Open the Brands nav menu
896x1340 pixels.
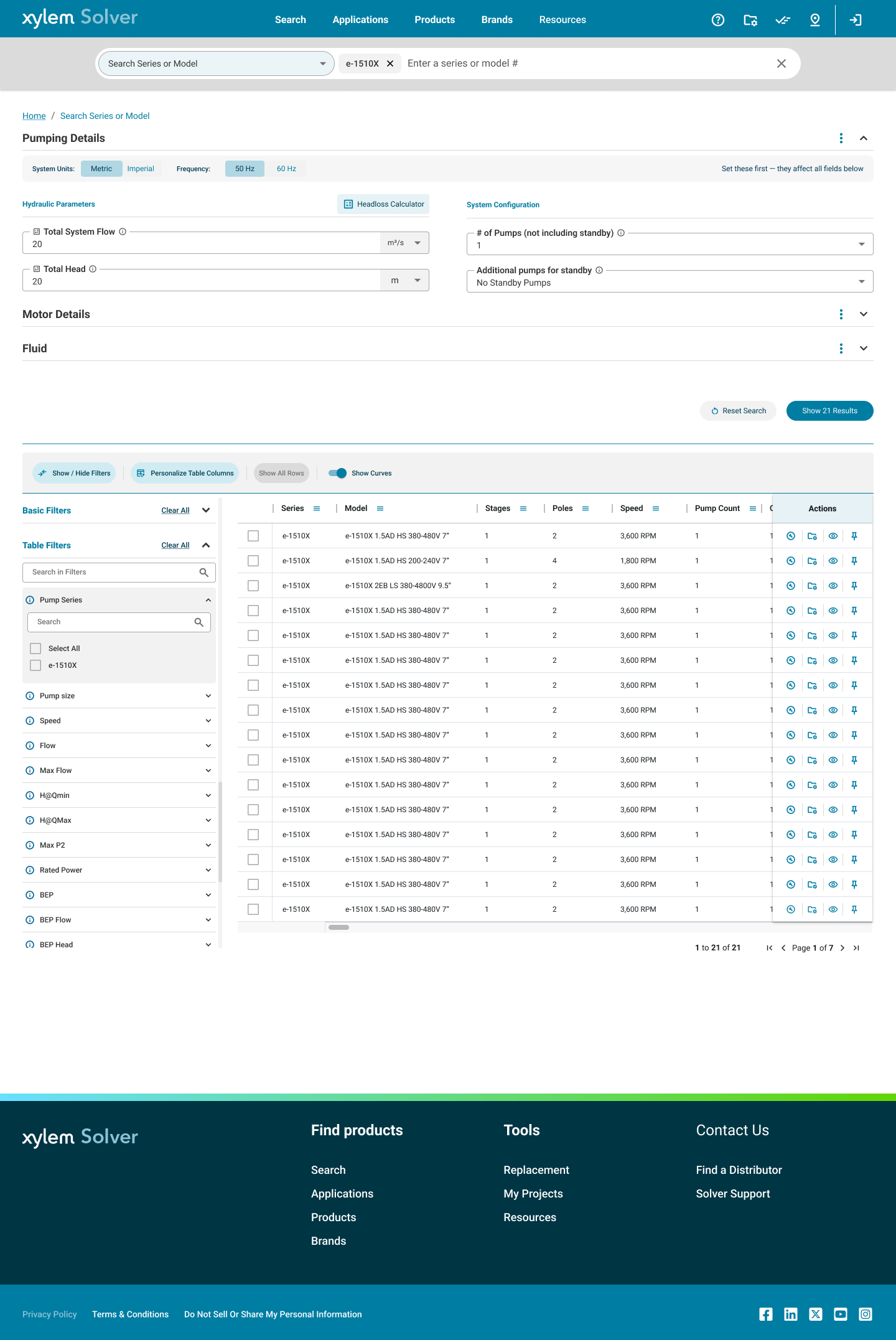coord(497,20)
